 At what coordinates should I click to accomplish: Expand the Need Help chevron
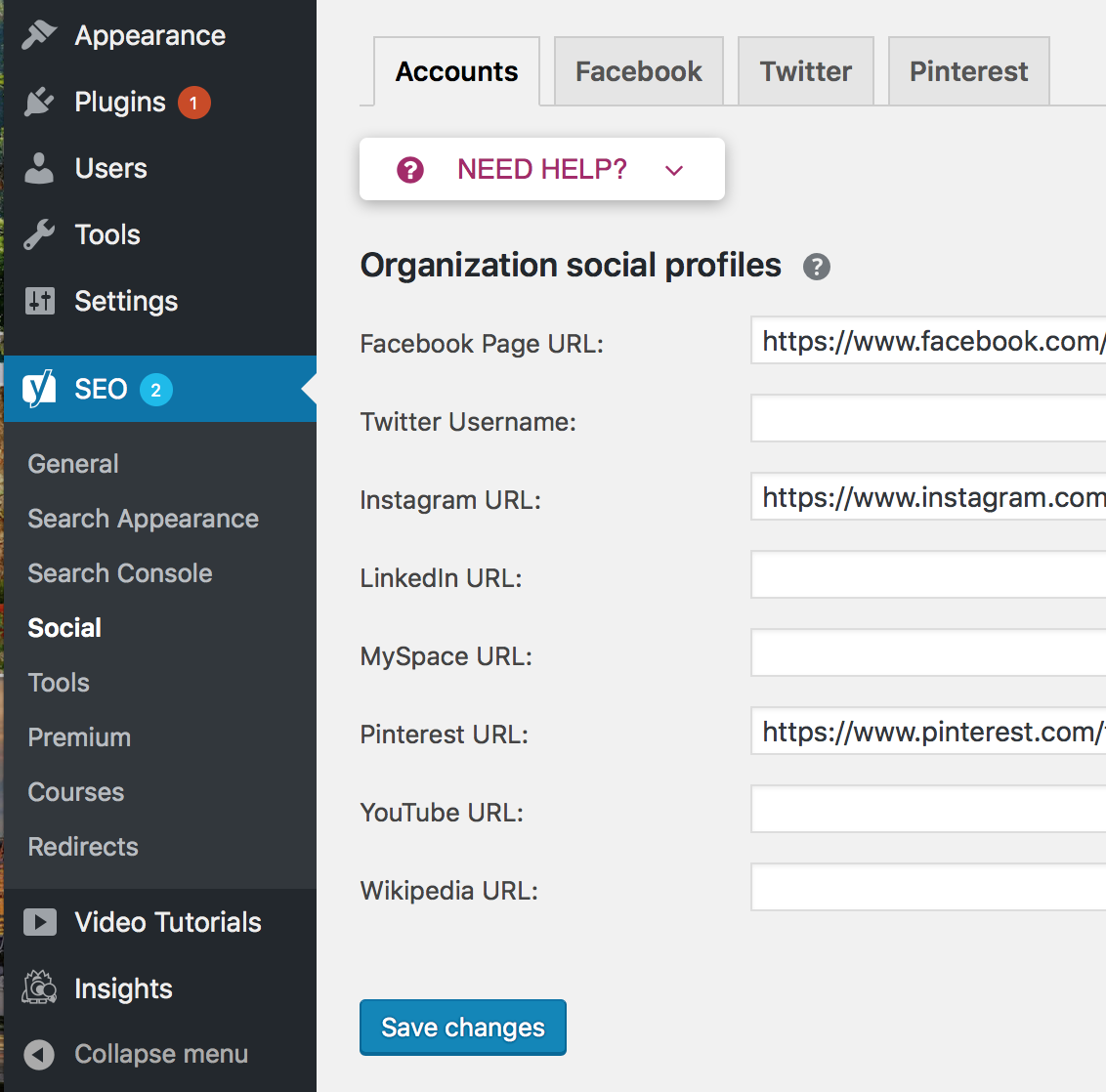674,170
